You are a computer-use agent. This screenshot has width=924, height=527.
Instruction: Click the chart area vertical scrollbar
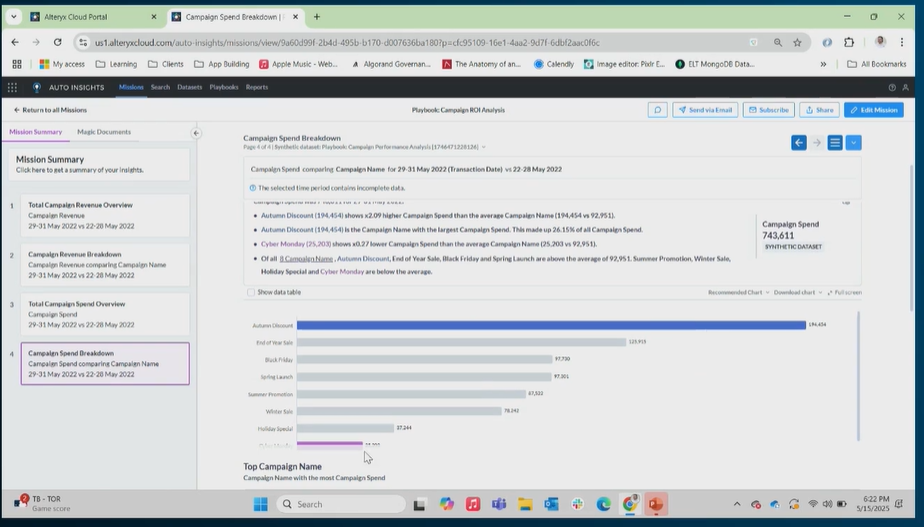(859, 376)
